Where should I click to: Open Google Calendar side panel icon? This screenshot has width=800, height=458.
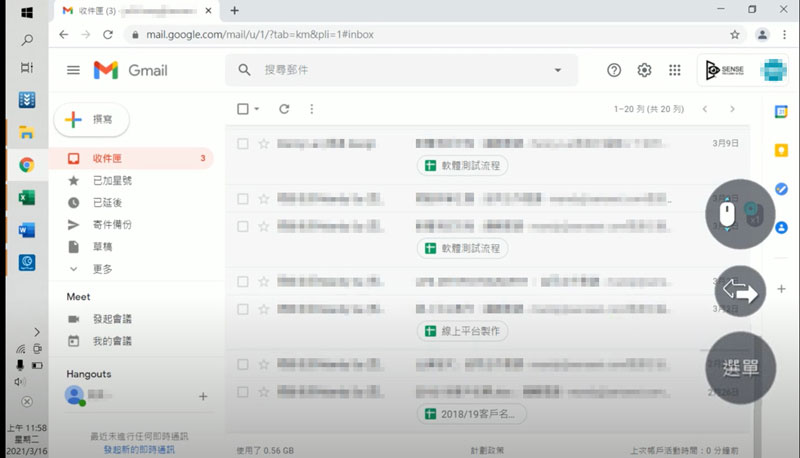pyautogui.click(x=781, y=112)
